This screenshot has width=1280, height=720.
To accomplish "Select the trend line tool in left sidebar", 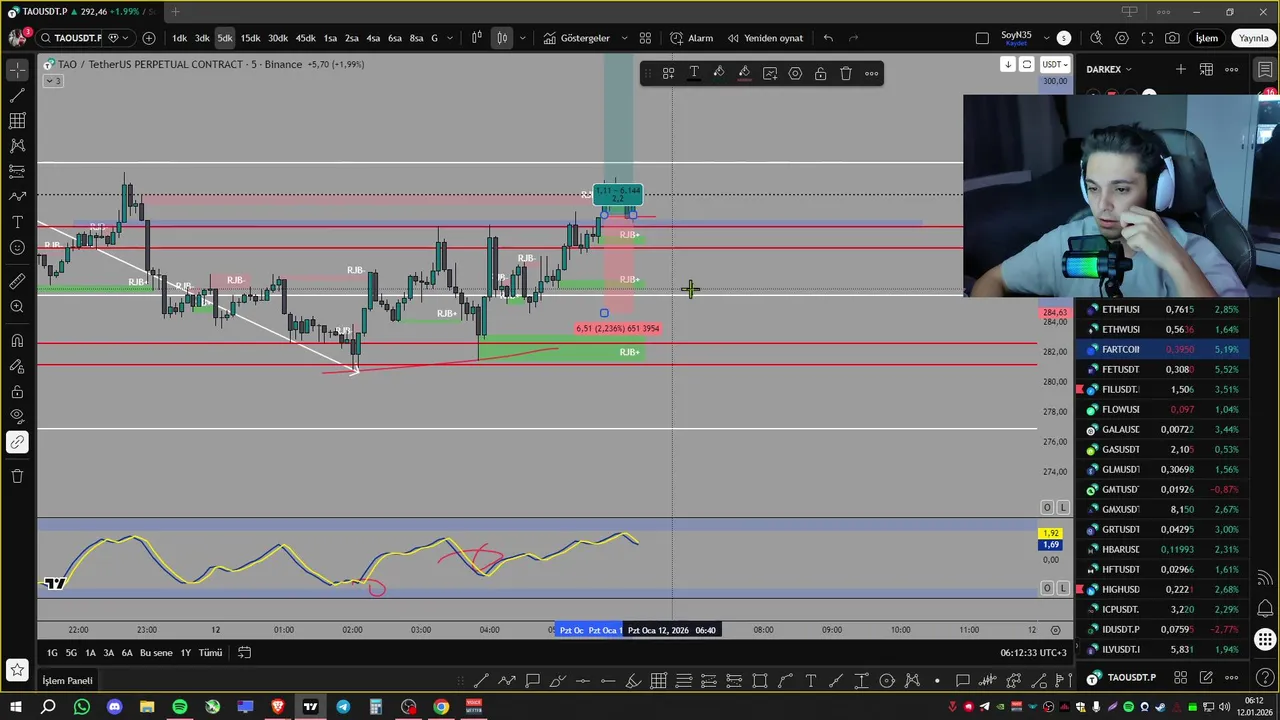I will 17,95.
